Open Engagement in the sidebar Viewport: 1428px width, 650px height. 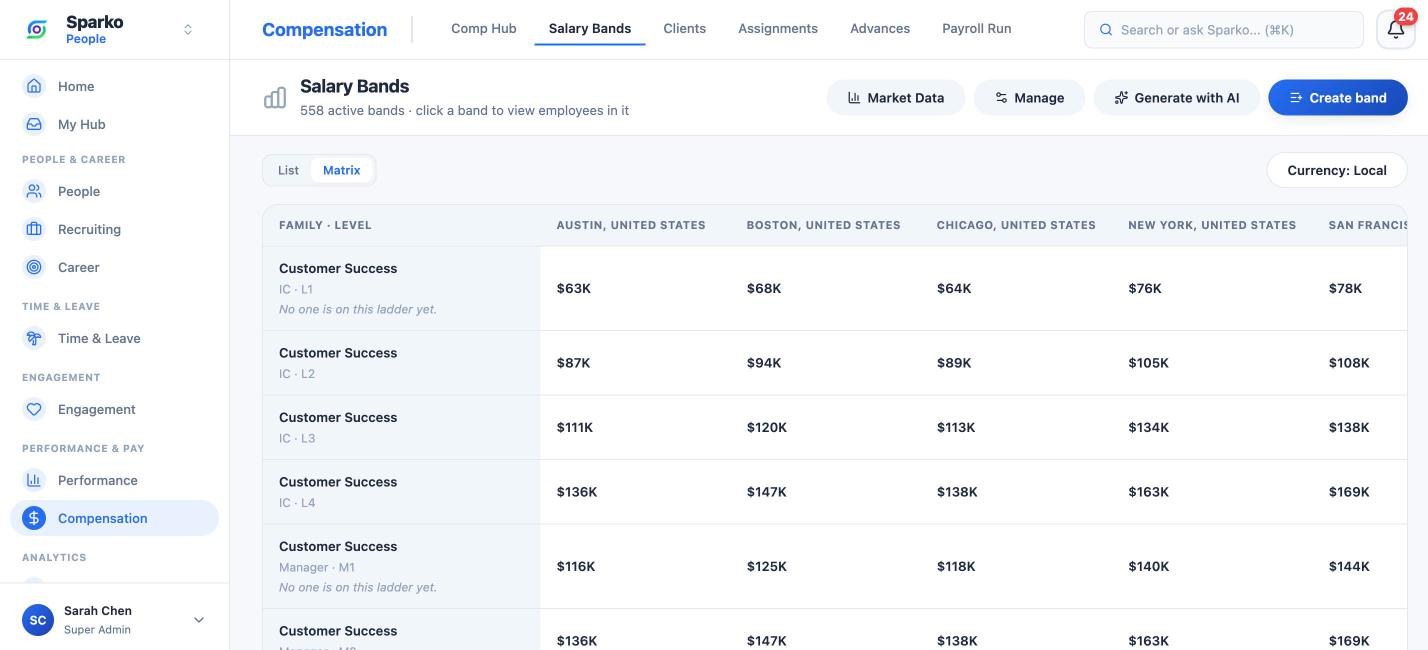tap(114, 409)
